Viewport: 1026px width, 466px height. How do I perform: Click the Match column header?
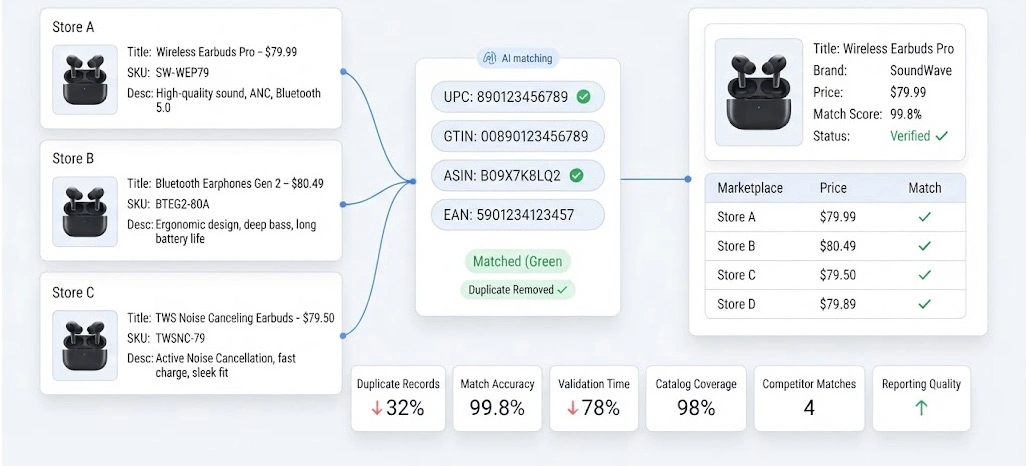925,188
